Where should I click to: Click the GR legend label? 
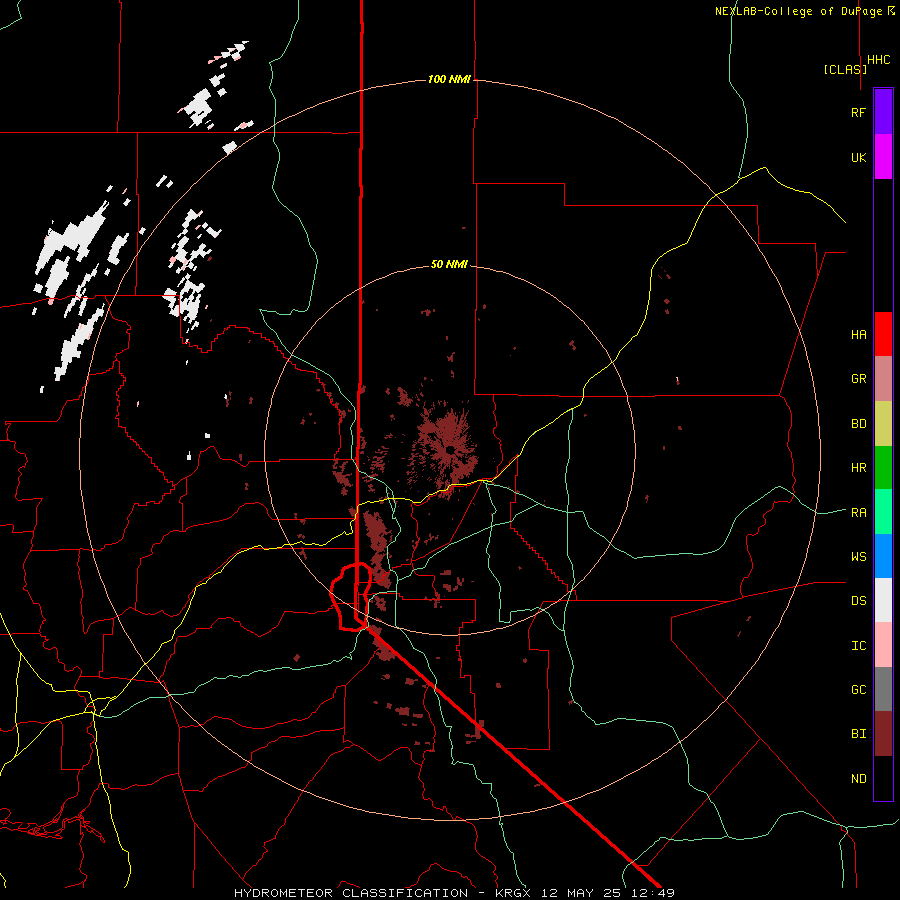858,379
